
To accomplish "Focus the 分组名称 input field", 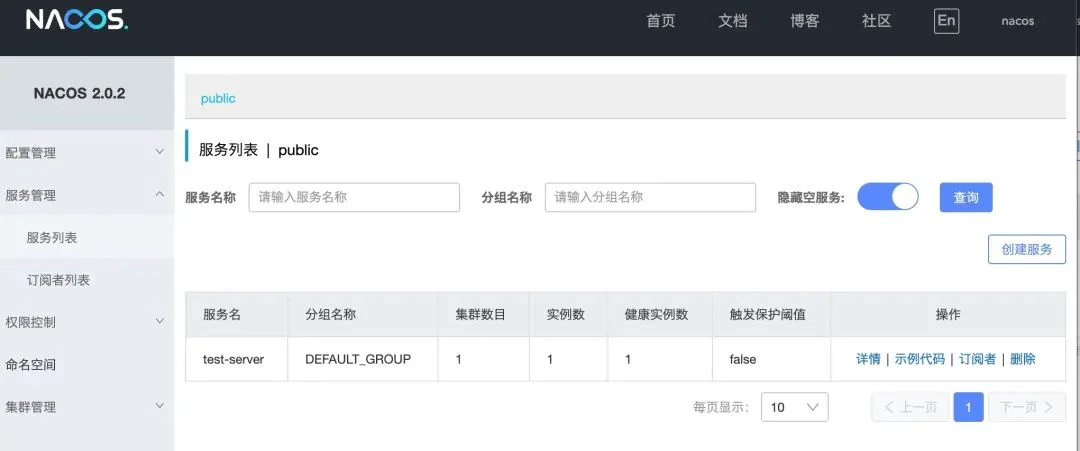I will point(649,198).
